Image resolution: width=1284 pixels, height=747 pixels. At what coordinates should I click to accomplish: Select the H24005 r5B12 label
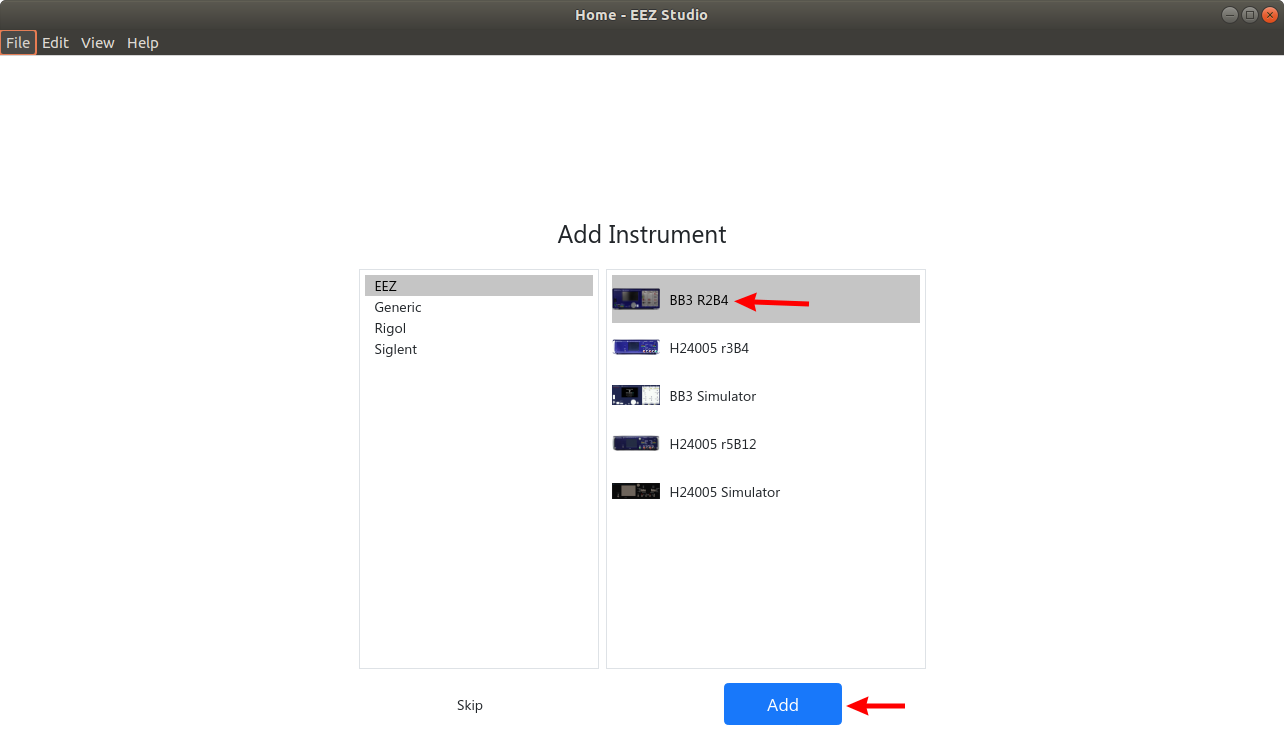(713, 444)
